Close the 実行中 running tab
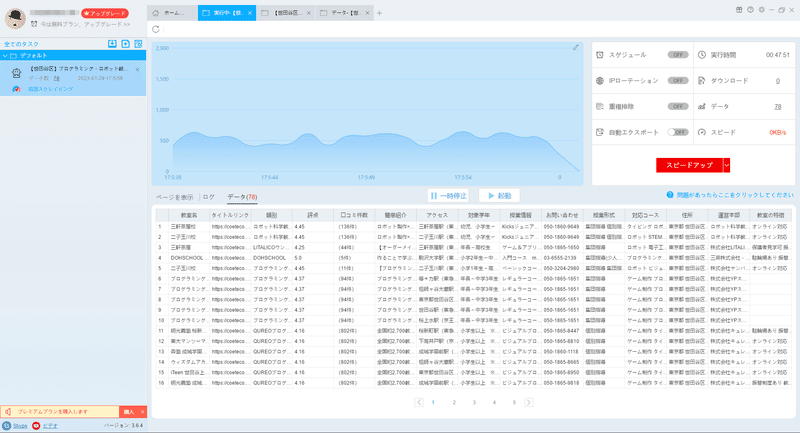This screenshot has height=433, width=800. click(x=250, y=13)
